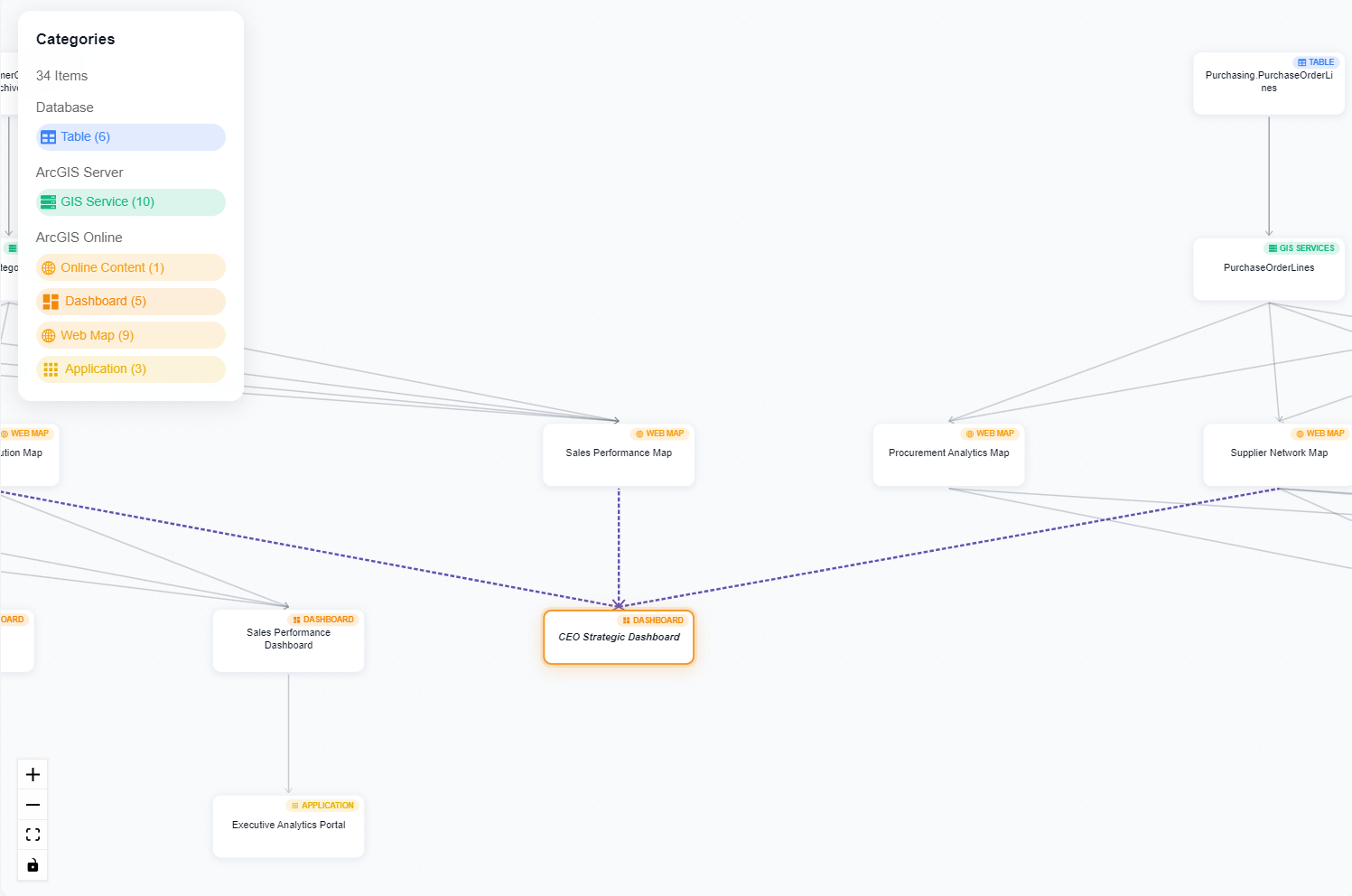The image size is (1352, 896).
Task: Click the Sales Performance Map node
Action: click(x=618, y=453)
